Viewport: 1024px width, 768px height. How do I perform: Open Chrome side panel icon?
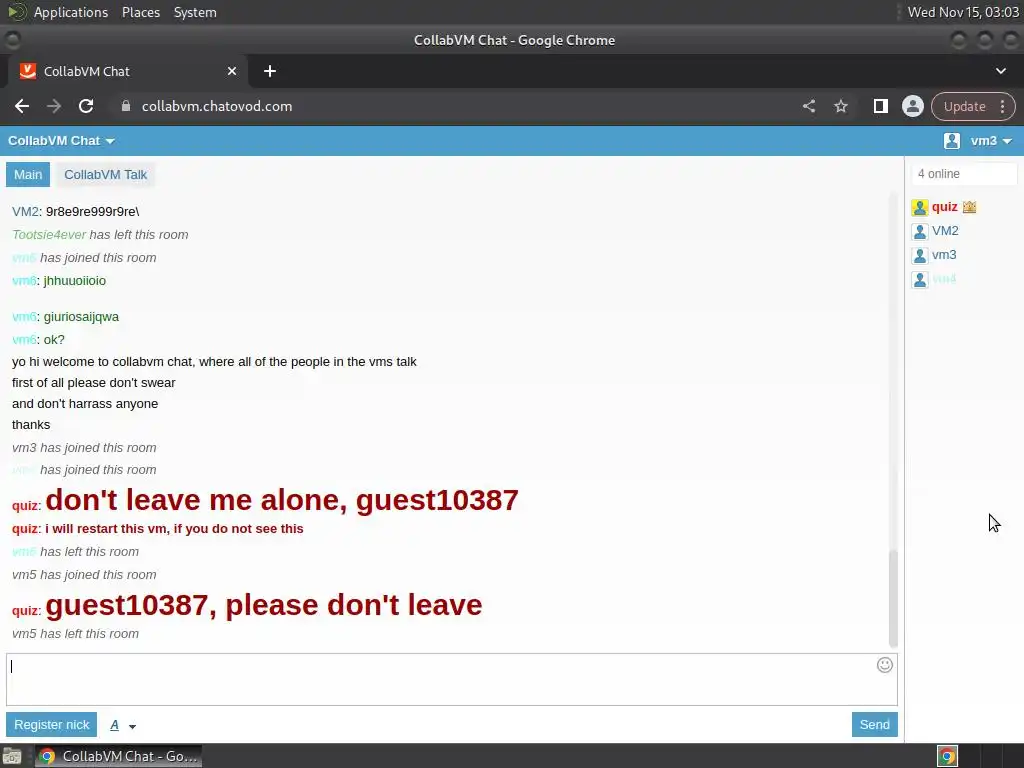click(x=880, y=106)
